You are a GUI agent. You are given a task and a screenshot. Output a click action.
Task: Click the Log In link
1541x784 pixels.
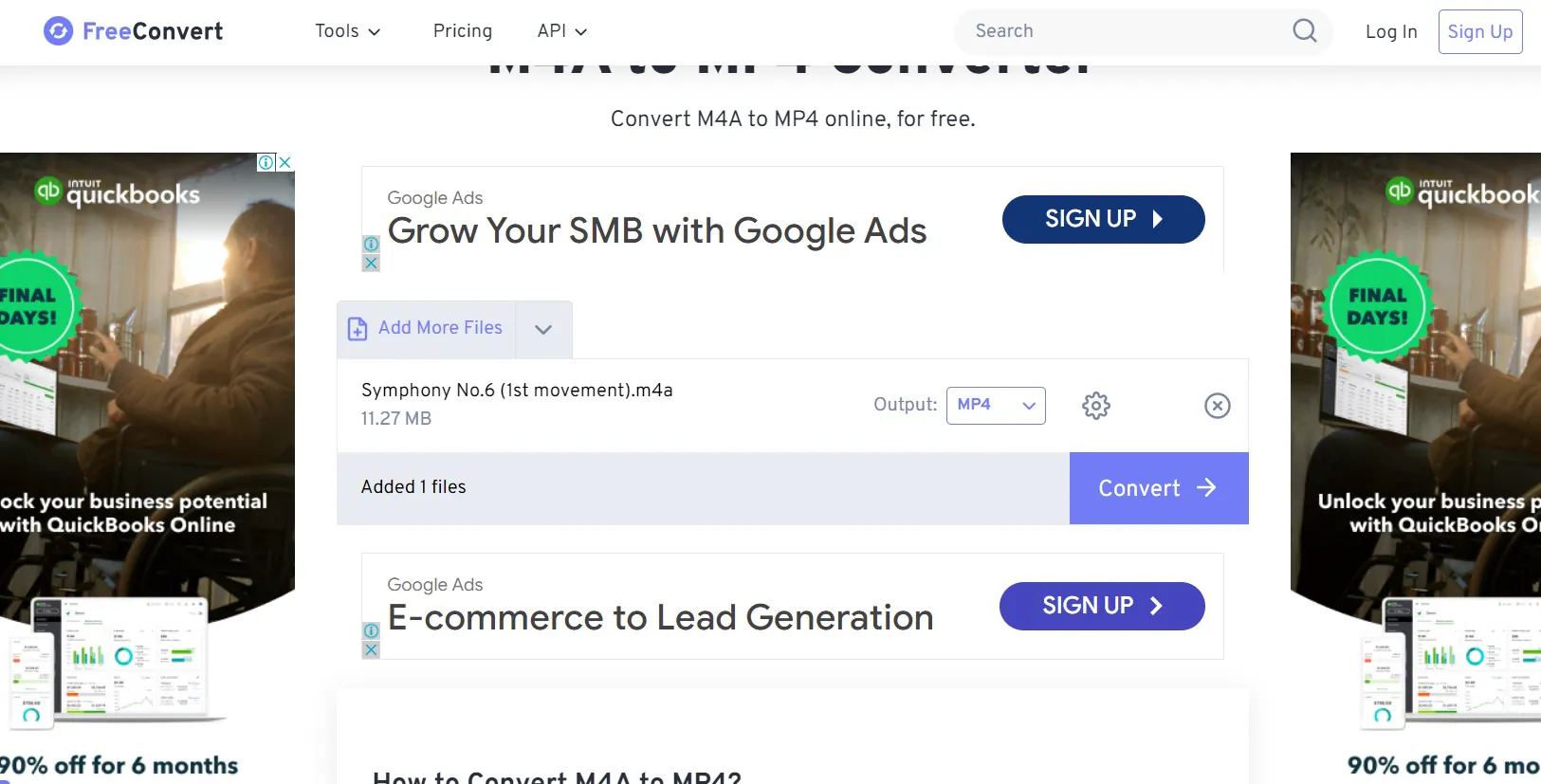point(1391,31)
